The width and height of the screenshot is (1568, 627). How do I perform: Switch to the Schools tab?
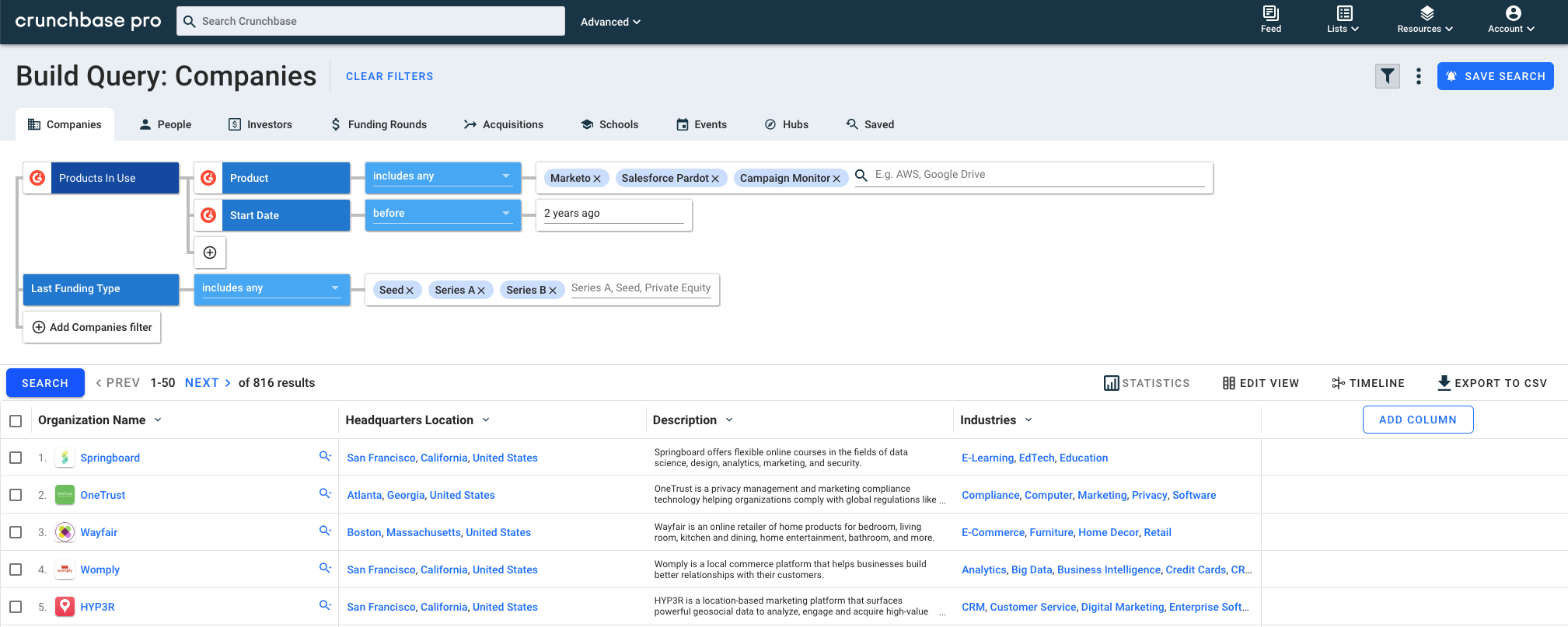click(x=609, y=124)
